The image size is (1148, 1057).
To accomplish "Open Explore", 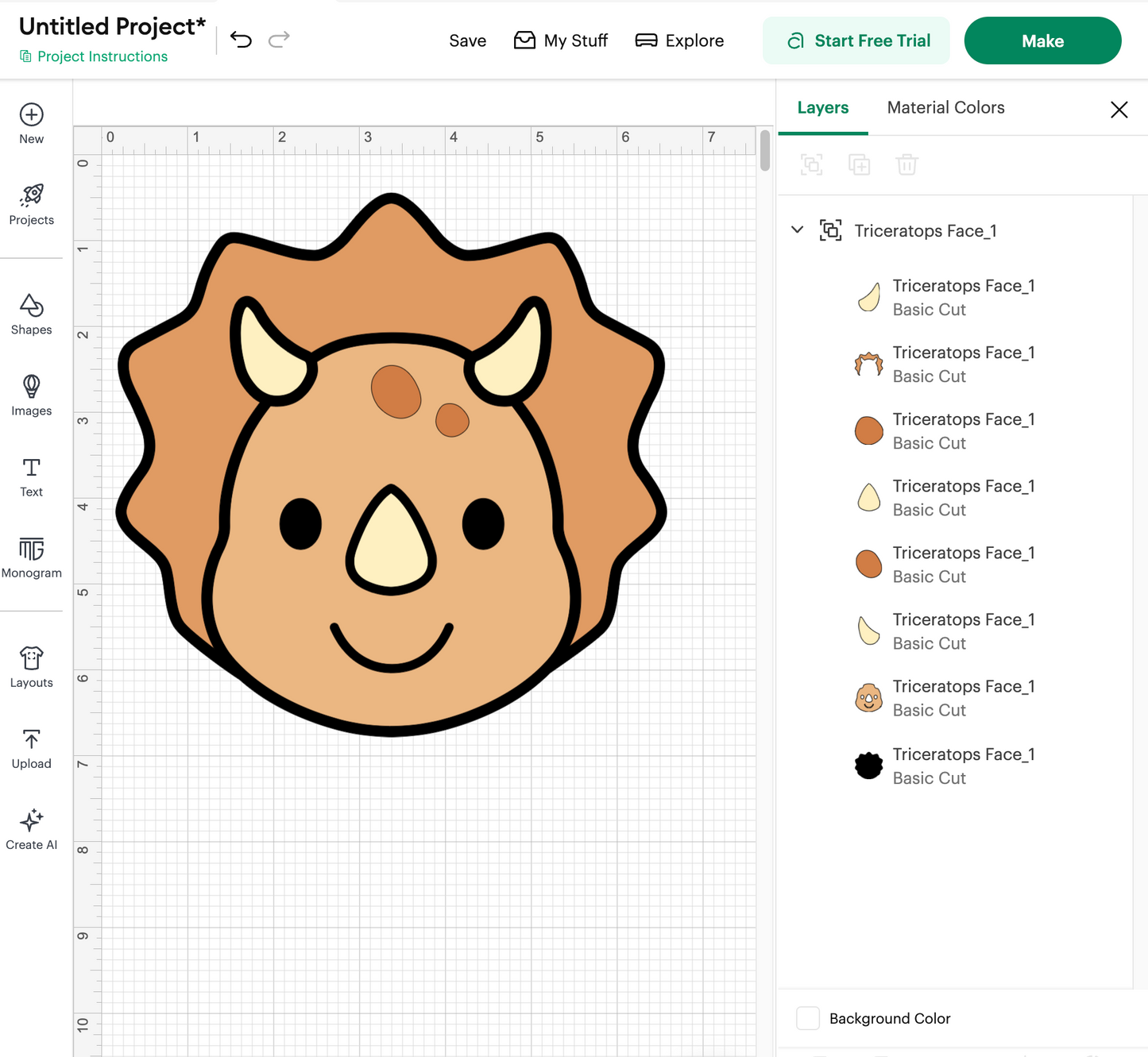I will click(x=679, y=41).
